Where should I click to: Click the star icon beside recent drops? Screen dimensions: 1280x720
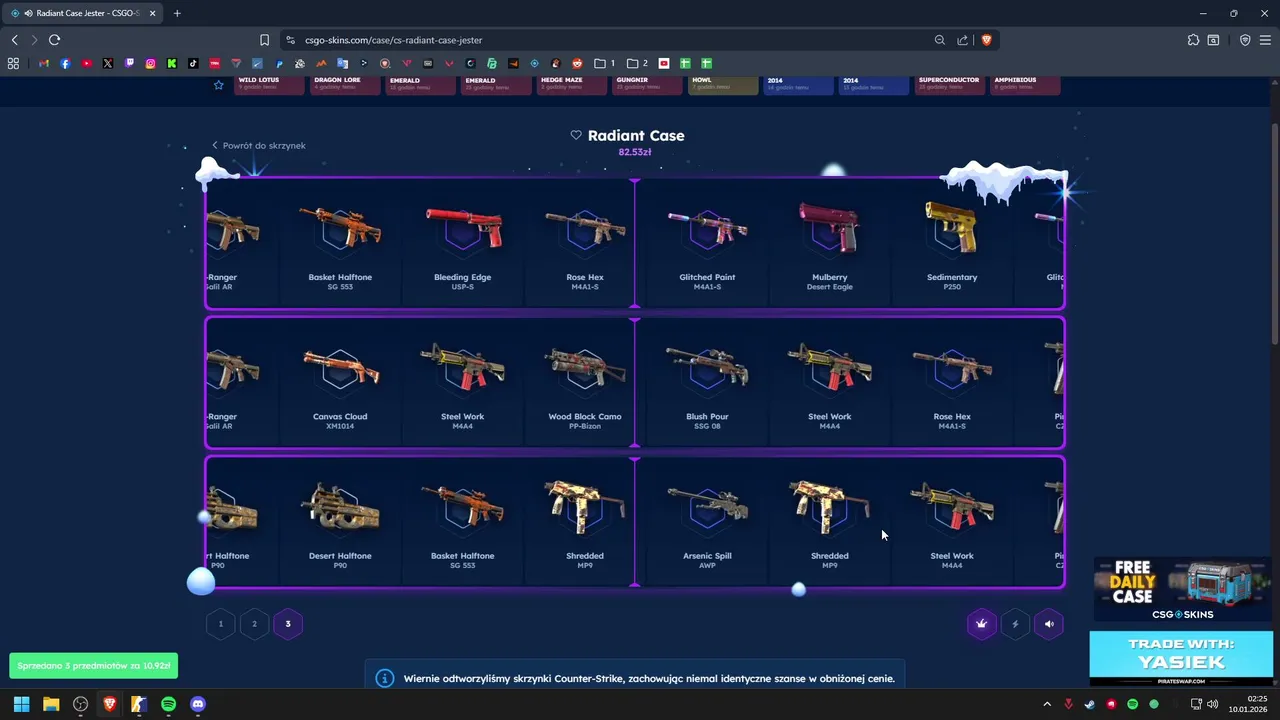(x=218, y=85)
